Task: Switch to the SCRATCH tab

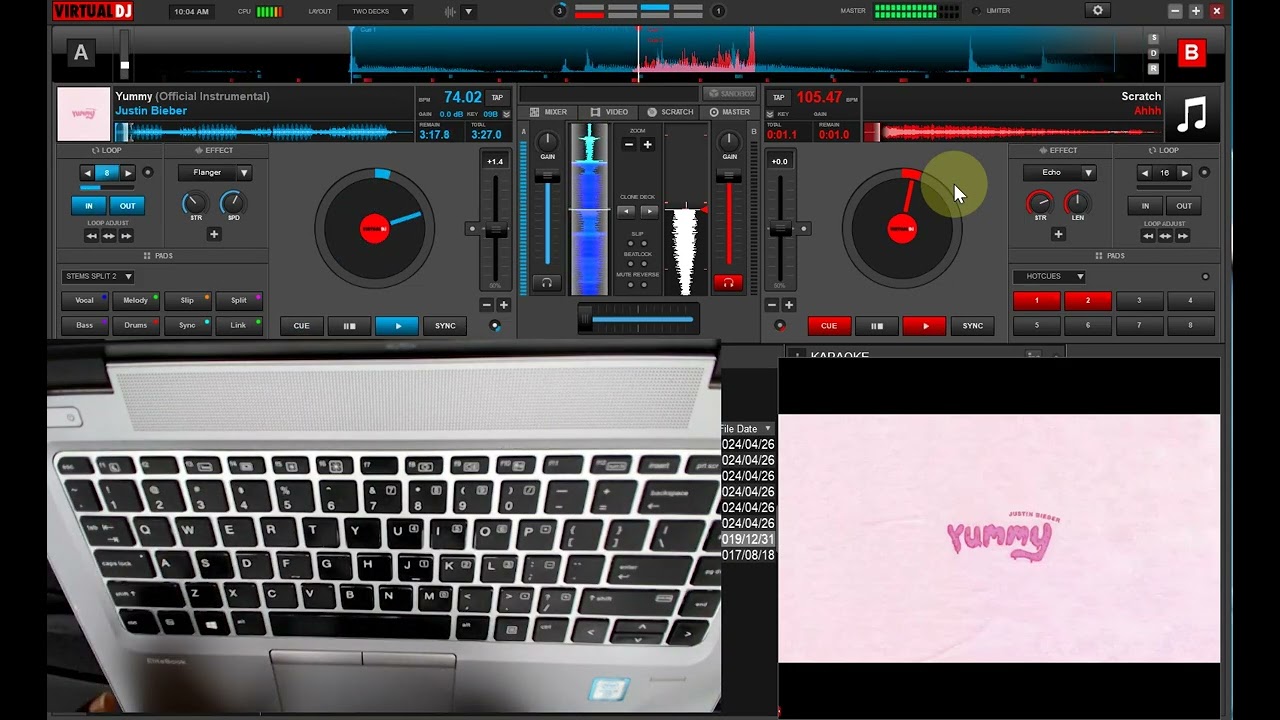Action: pyautogui.click(x=670, y=112)
